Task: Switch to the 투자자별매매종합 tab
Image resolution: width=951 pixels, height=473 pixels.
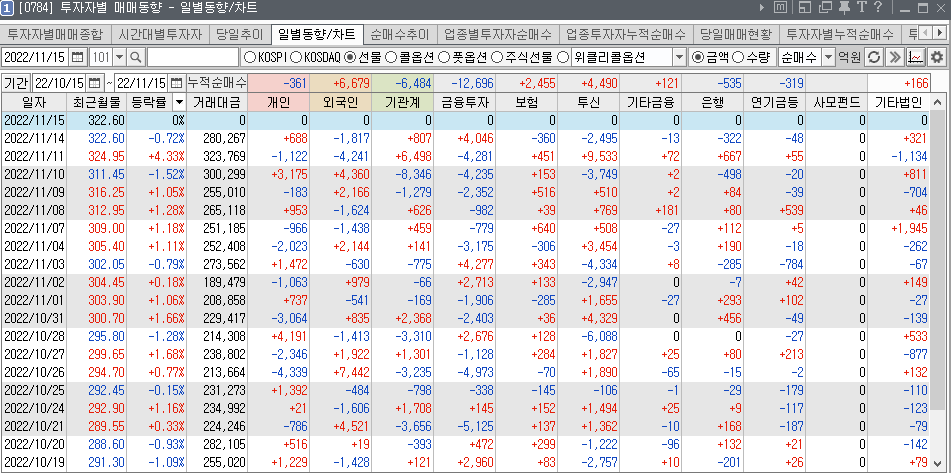Action: click(56, 33)
